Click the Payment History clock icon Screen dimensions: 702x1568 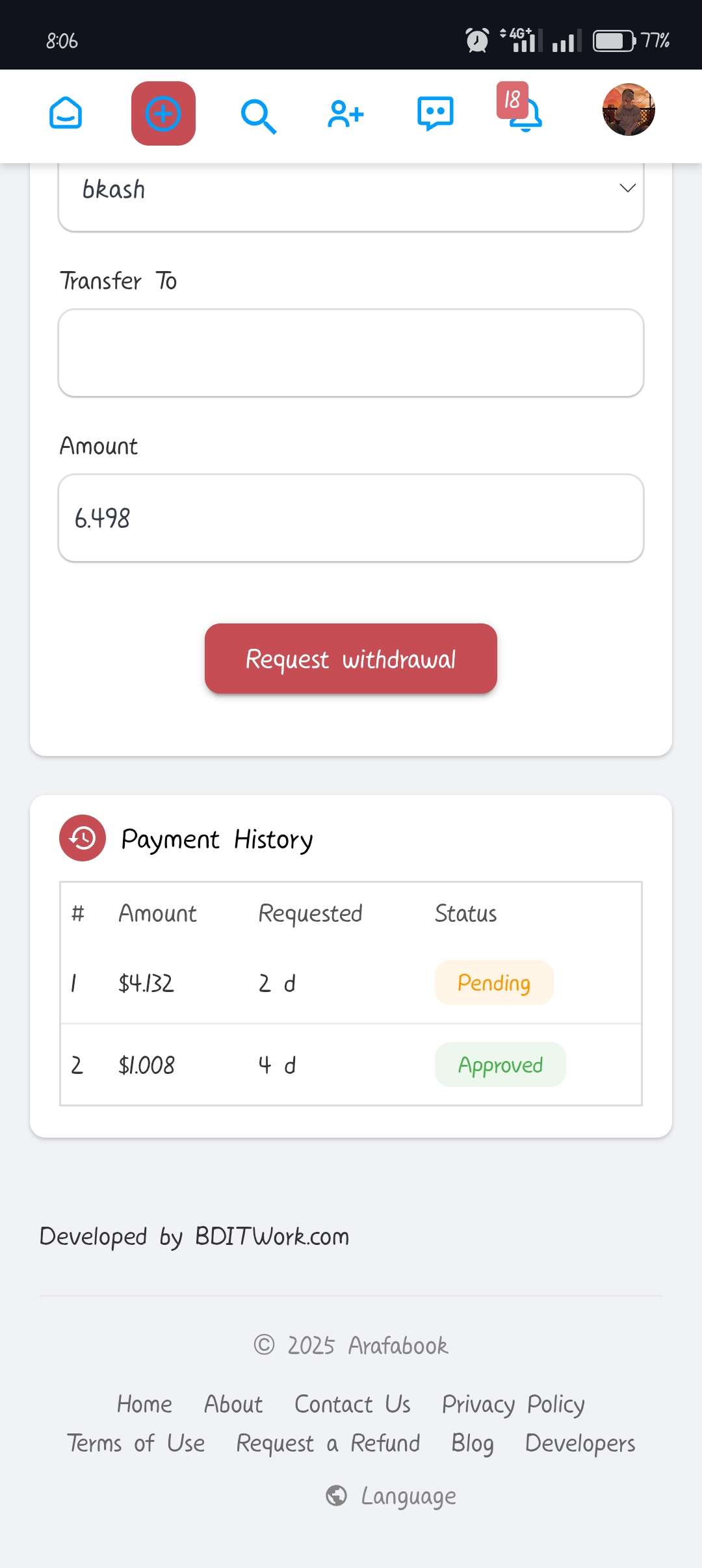coord(83,838)
